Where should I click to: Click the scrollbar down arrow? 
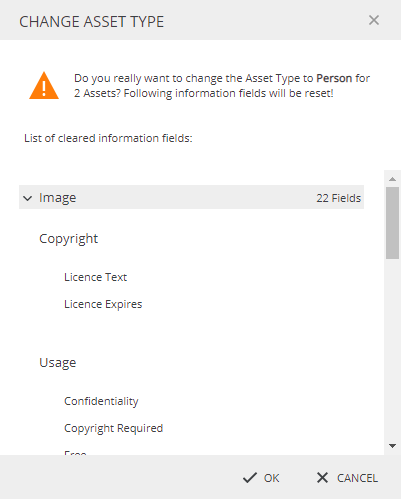[393, 446]
